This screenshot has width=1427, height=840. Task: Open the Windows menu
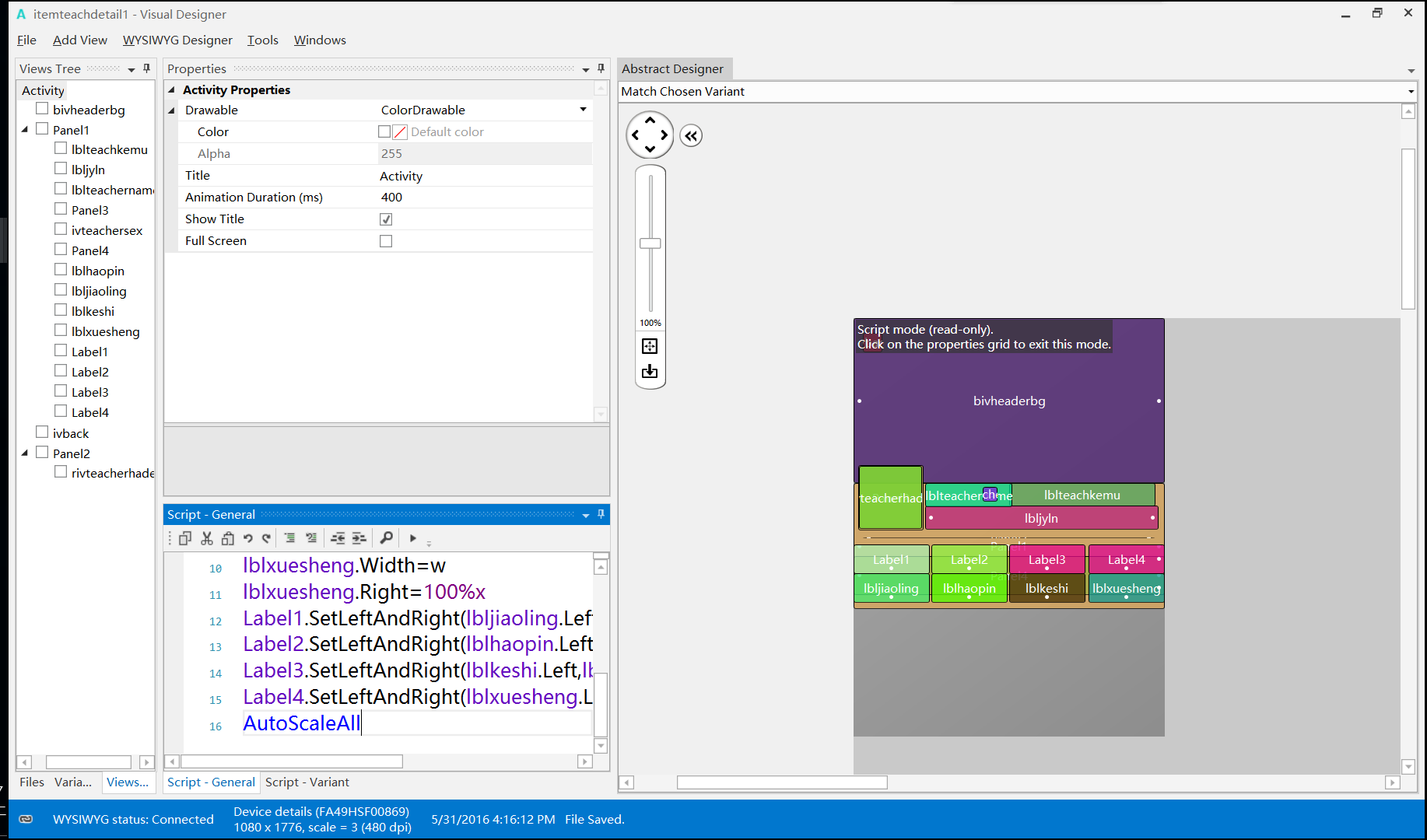coord(320,40)
